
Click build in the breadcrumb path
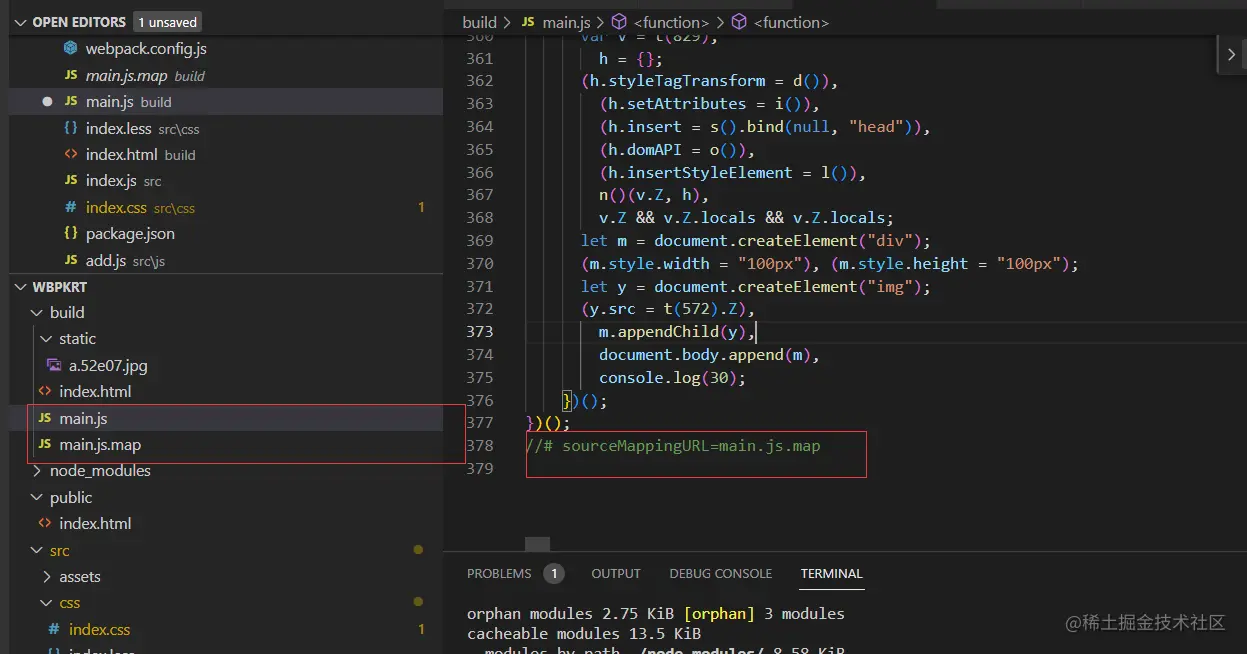point(480,22)
